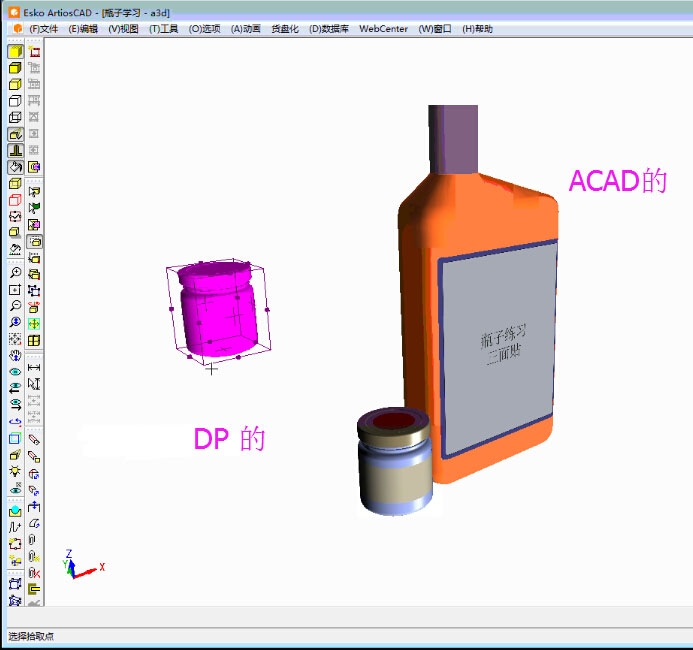Click the Zoom Out magnifier tool
This screenshot has height=650, width=693.
tap(15, 306)
